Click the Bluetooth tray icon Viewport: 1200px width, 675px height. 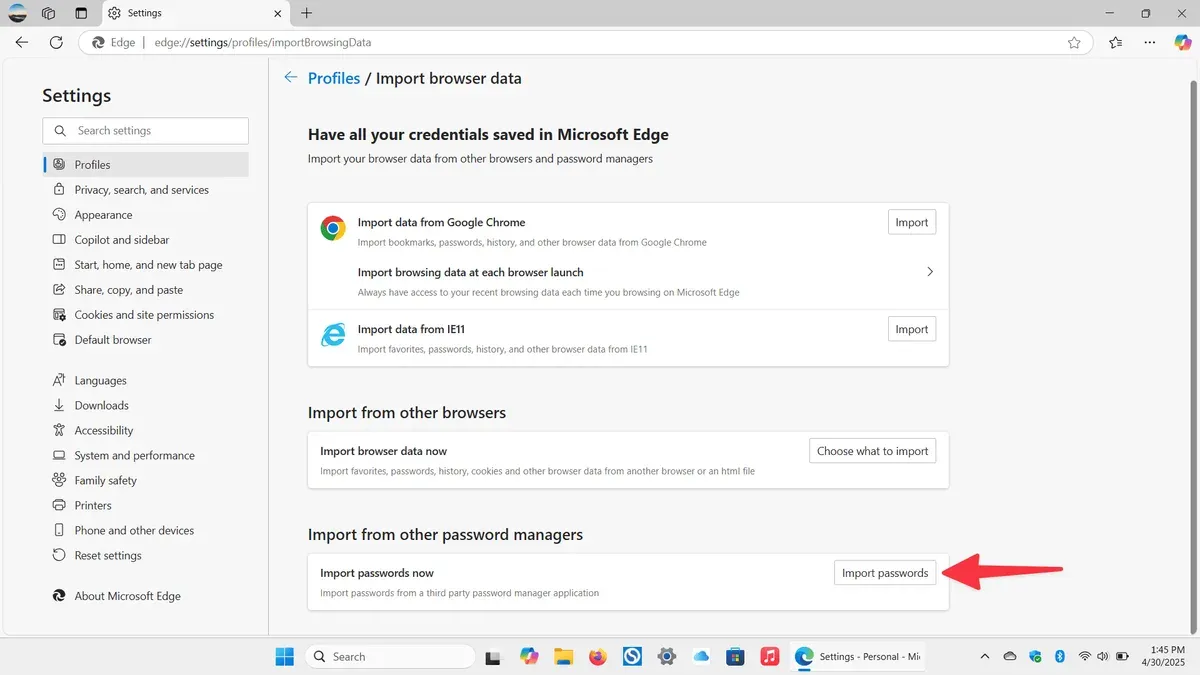(1060, 657)
